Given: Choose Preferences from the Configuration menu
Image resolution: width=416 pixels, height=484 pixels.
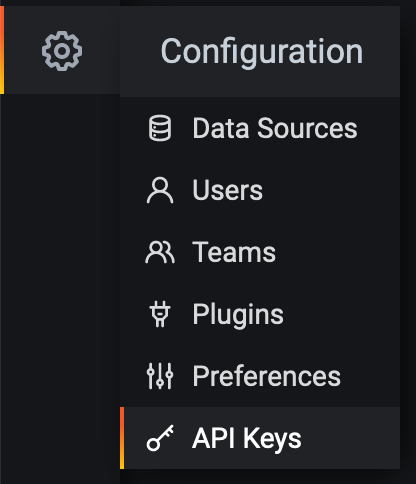Looking at the screenshot, I should tap(267, 376).
